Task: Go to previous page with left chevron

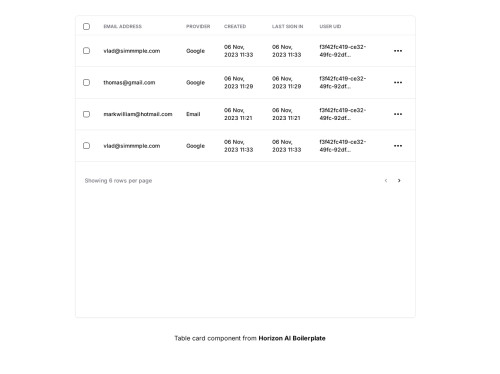Action: click(386, 180)
